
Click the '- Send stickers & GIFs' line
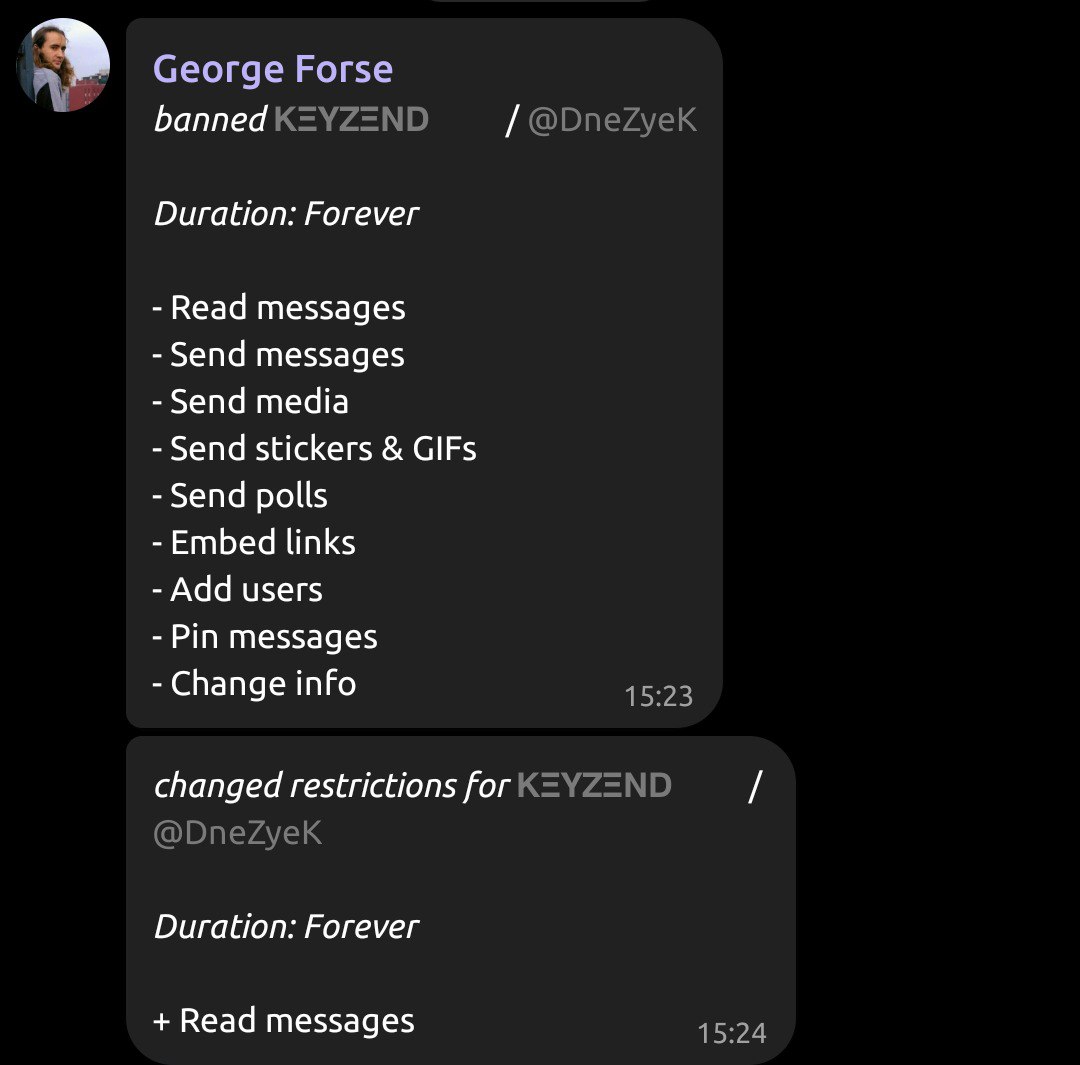click(314, 448)
